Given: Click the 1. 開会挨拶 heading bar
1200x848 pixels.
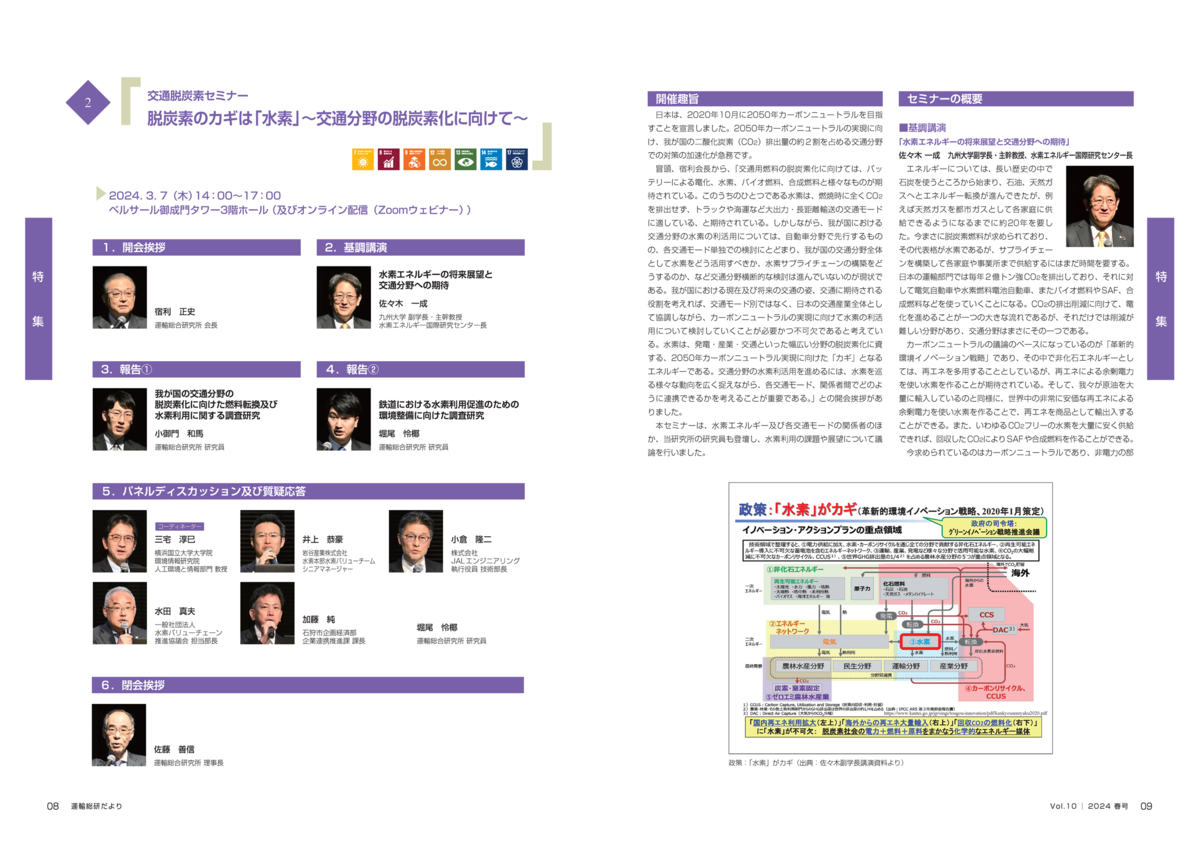Looking at the screenshot, I should click(195, 247).
